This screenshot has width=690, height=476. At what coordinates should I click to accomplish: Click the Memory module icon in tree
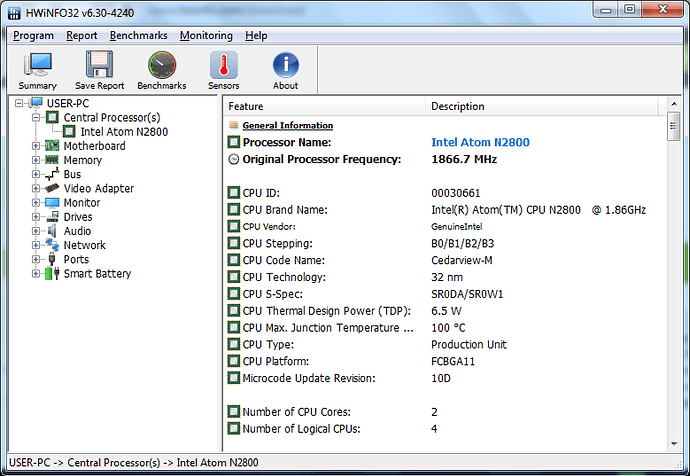52,160
